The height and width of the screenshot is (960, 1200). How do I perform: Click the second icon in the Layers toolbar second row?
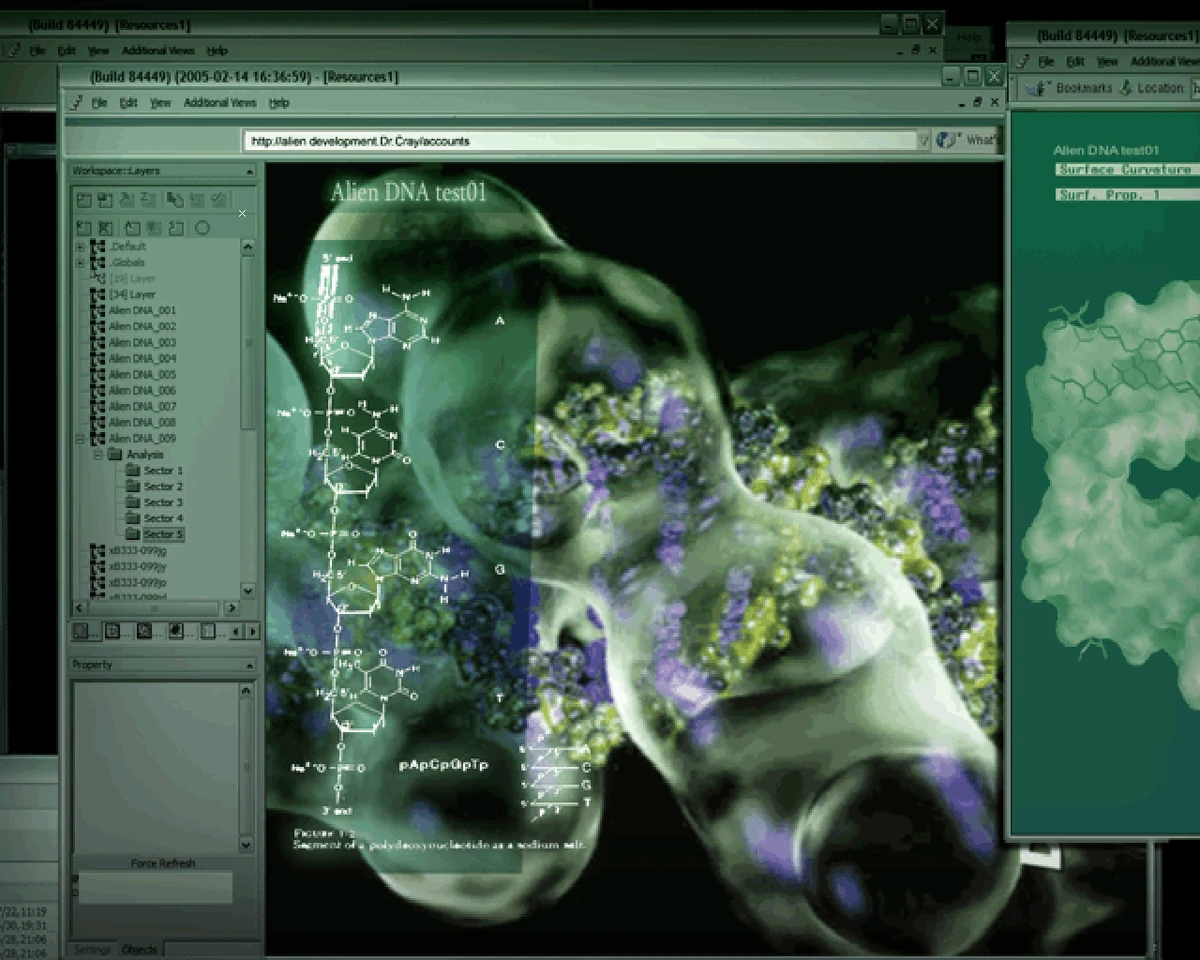105,228
